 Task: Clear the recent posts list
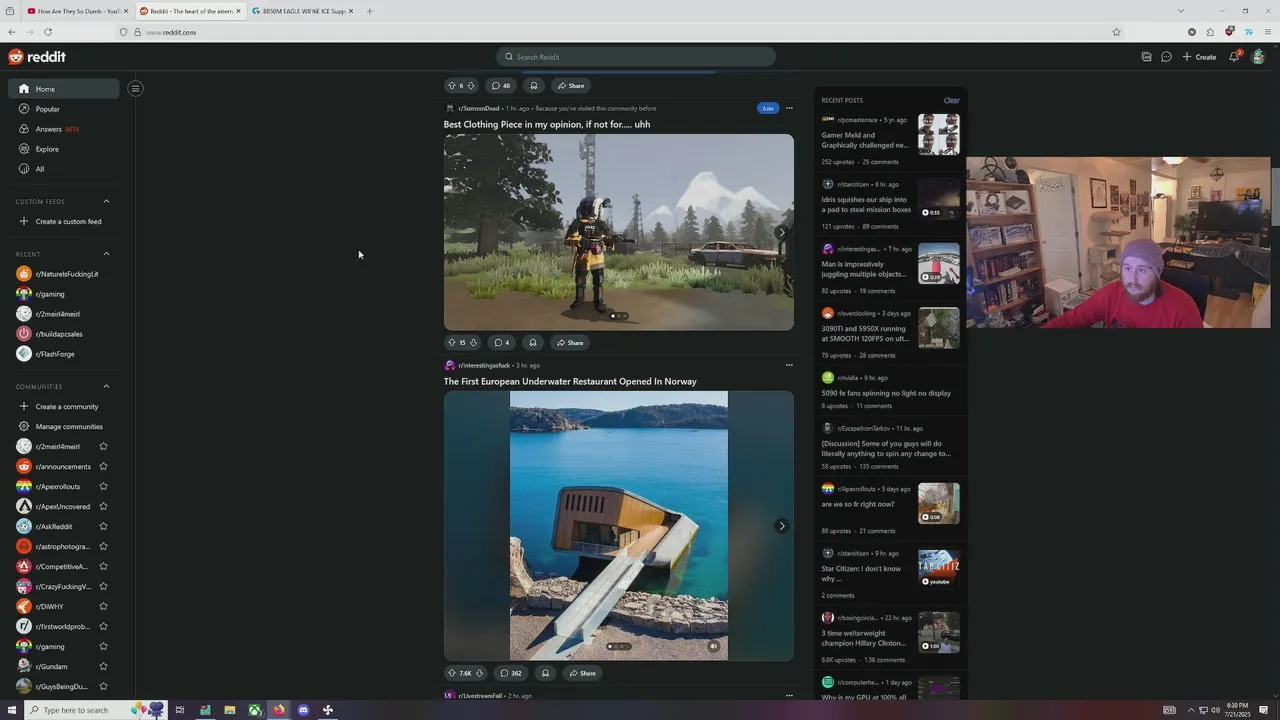click(951, 100)
